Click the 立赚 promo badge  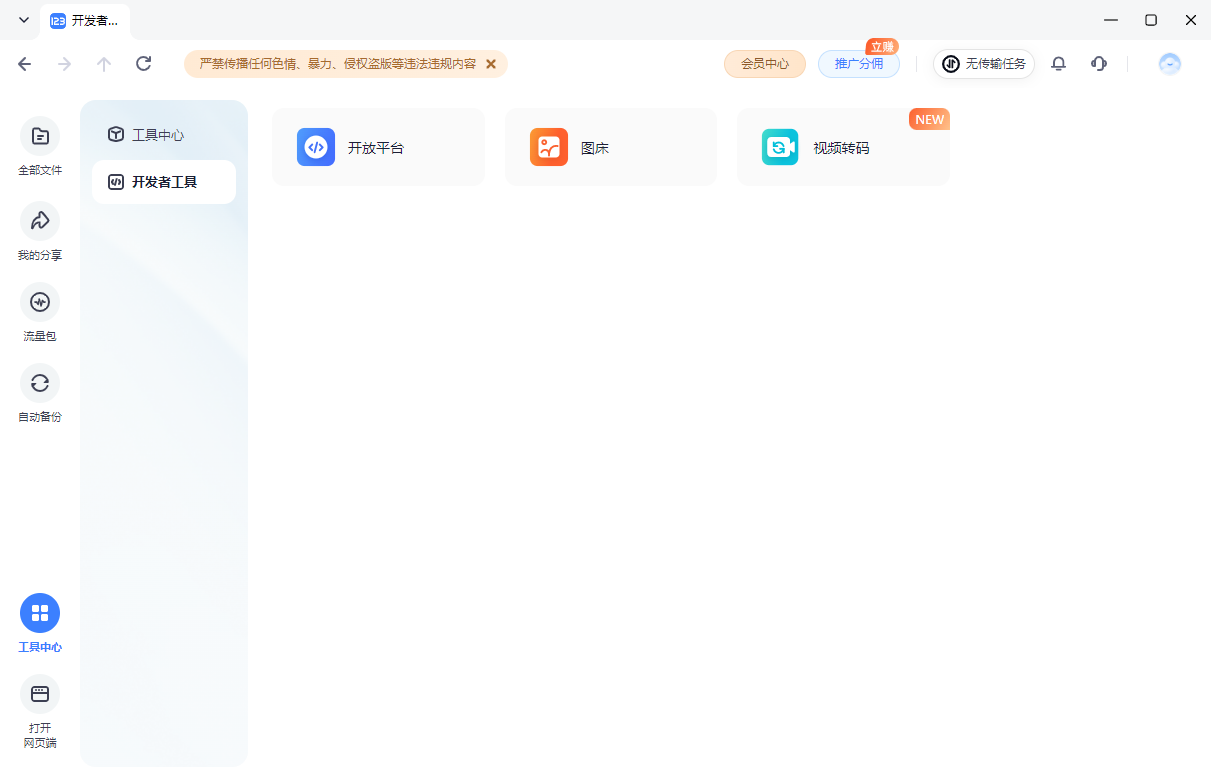[x=882, y=47]
